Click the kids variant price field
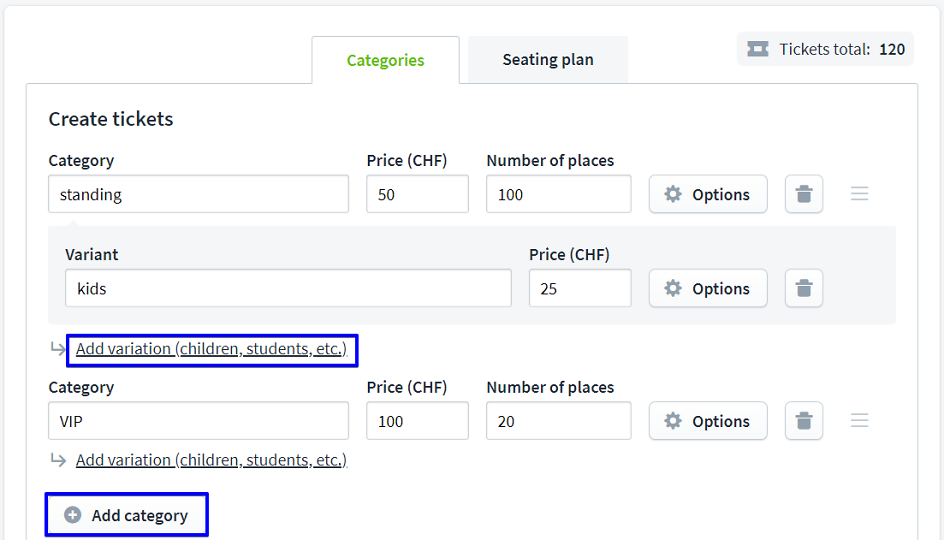The height and width of the screenshot is (540, 944). click(x=580, y=289)
